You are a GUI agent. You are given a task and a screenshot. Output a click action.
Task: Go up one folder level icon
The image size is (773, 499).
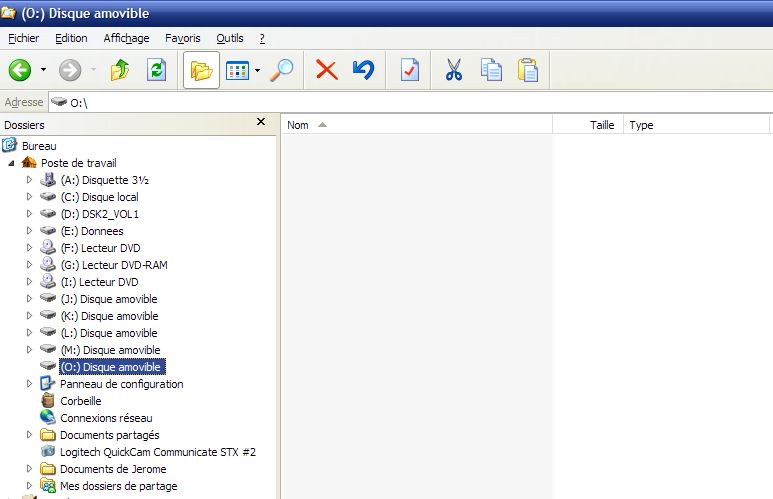(120, 70)
